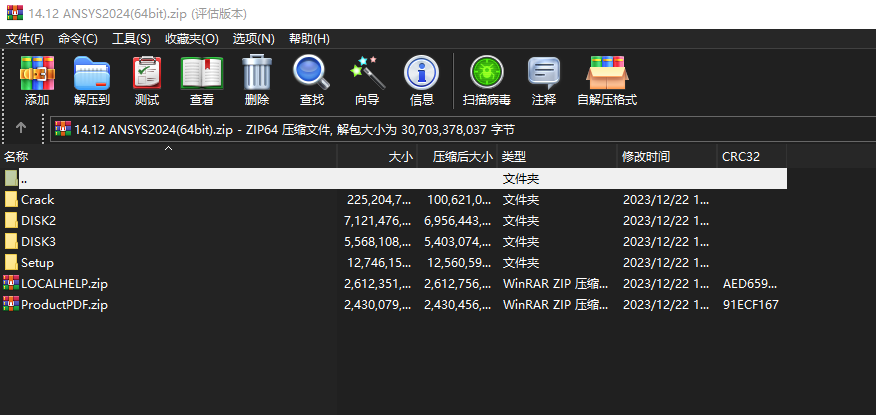Click the Crack folder icon
Viewport: 876px width, 415px height.
[x=11, y=199]
